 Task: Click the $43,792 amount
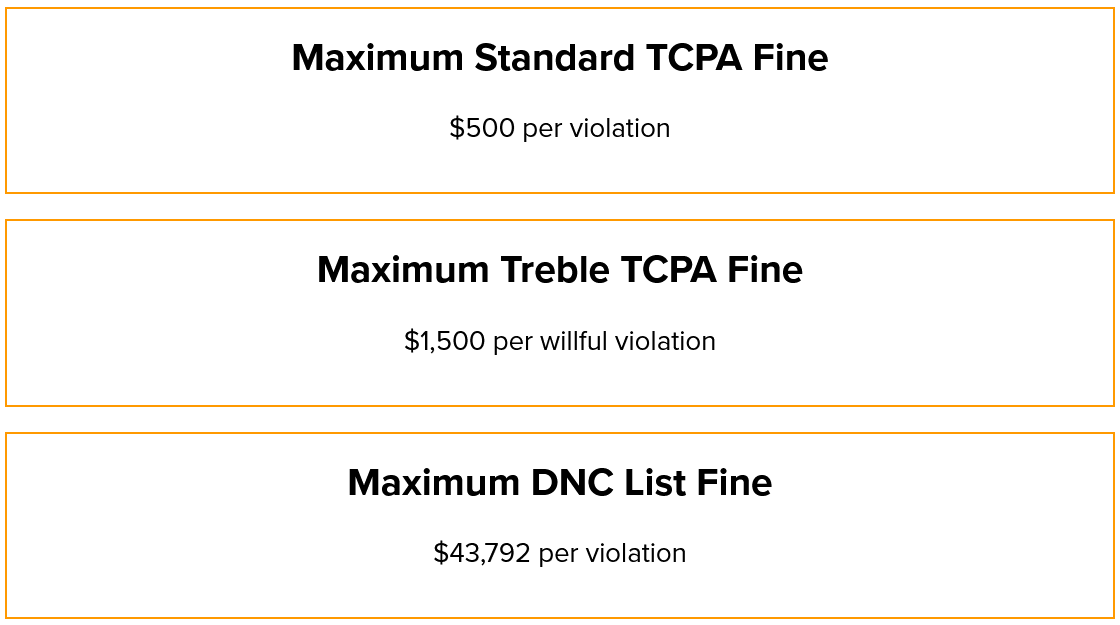pos(482,554)
